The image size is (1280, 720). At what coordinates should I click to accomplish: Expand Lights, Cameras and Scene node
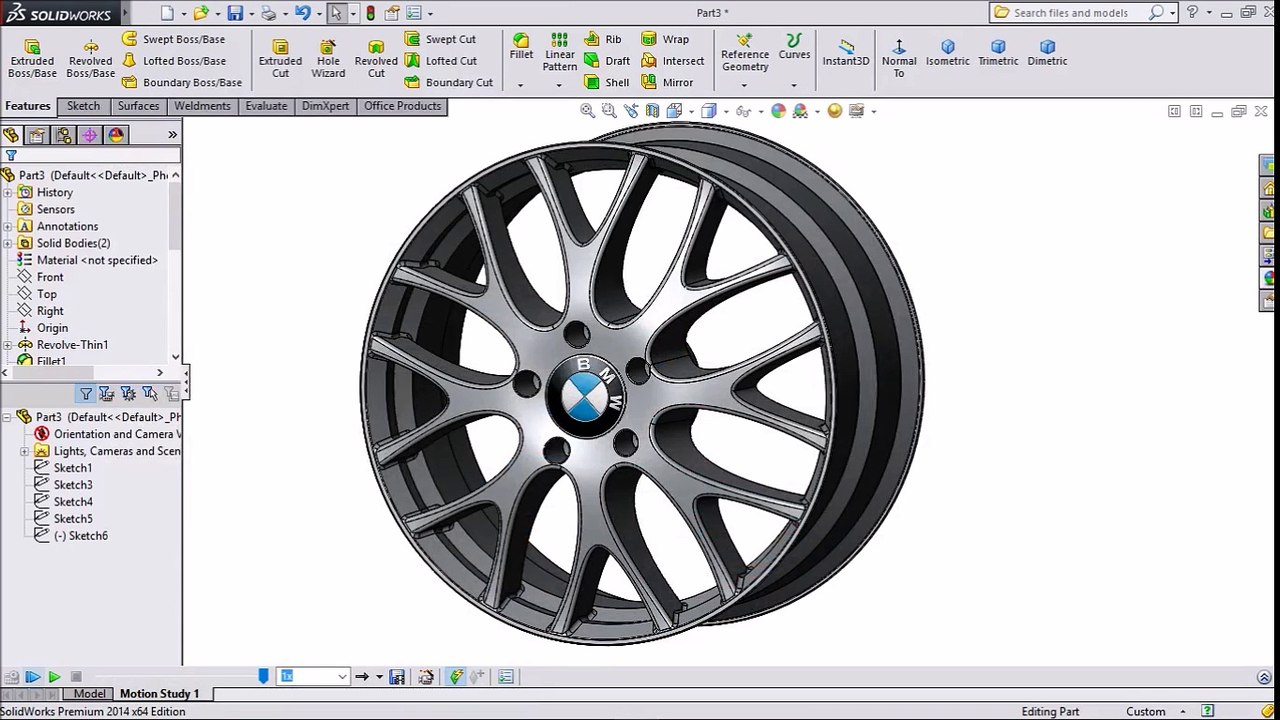pyautogui.click(x=25, y=451)
